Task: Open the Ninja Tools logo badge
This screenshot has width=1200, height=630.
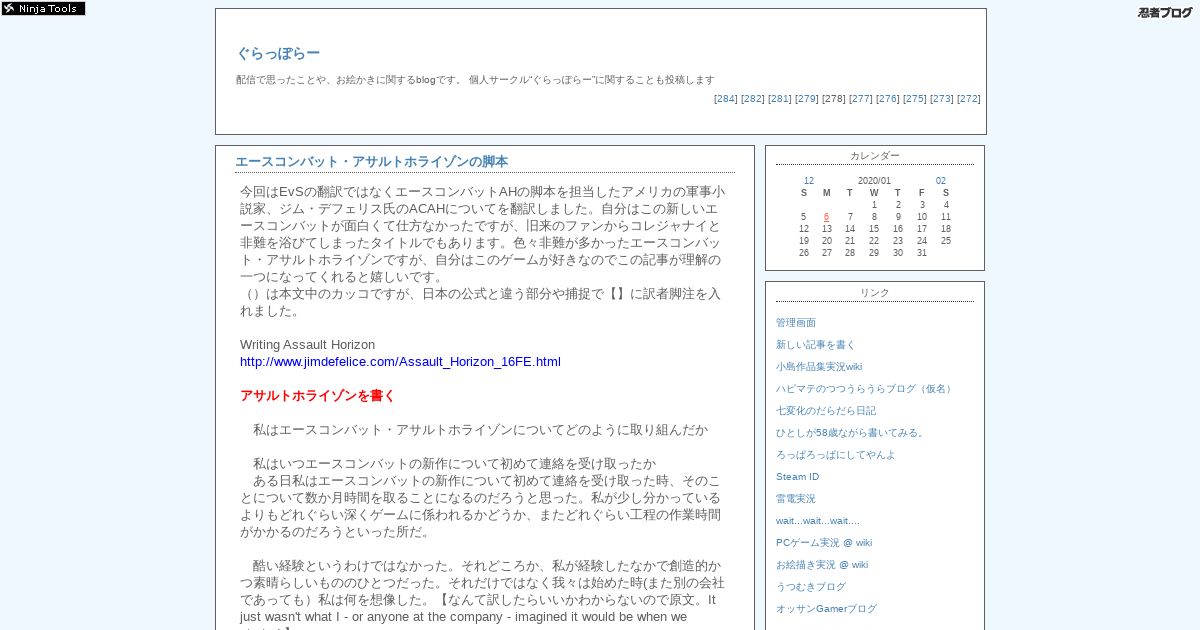Action: point(43,8)
